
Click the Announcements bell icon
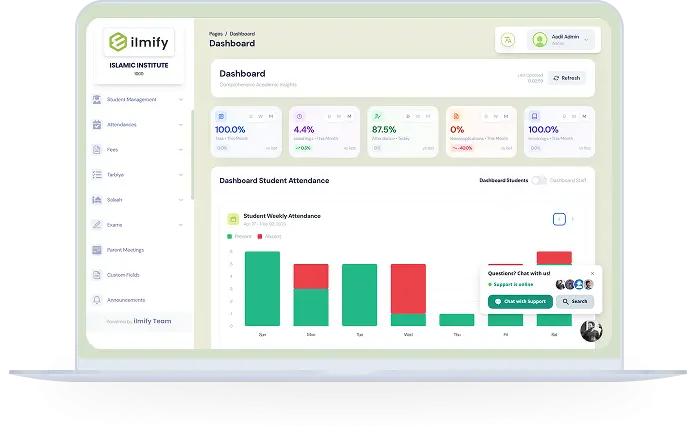pyautogui.click(x=96, y=300)
